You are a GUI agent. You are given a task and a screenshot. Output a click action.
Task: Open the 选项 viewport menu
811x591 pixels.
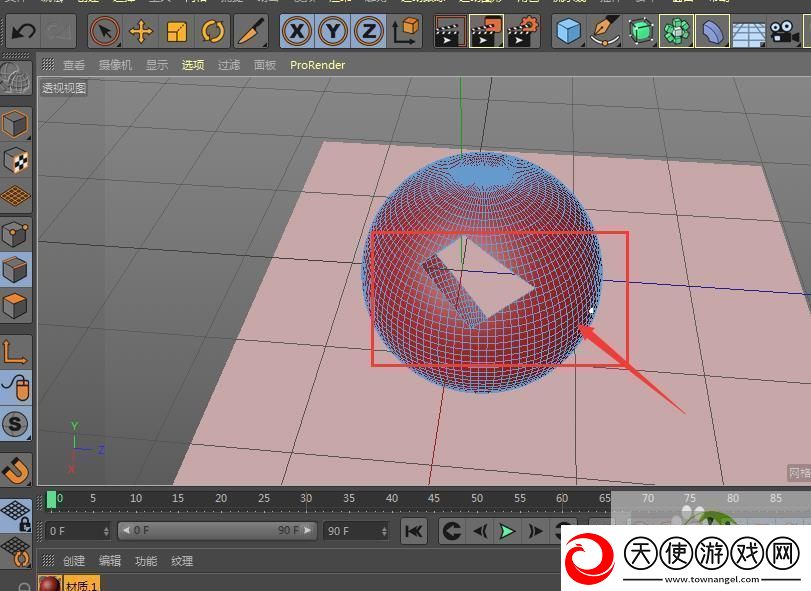click(193, 65)
